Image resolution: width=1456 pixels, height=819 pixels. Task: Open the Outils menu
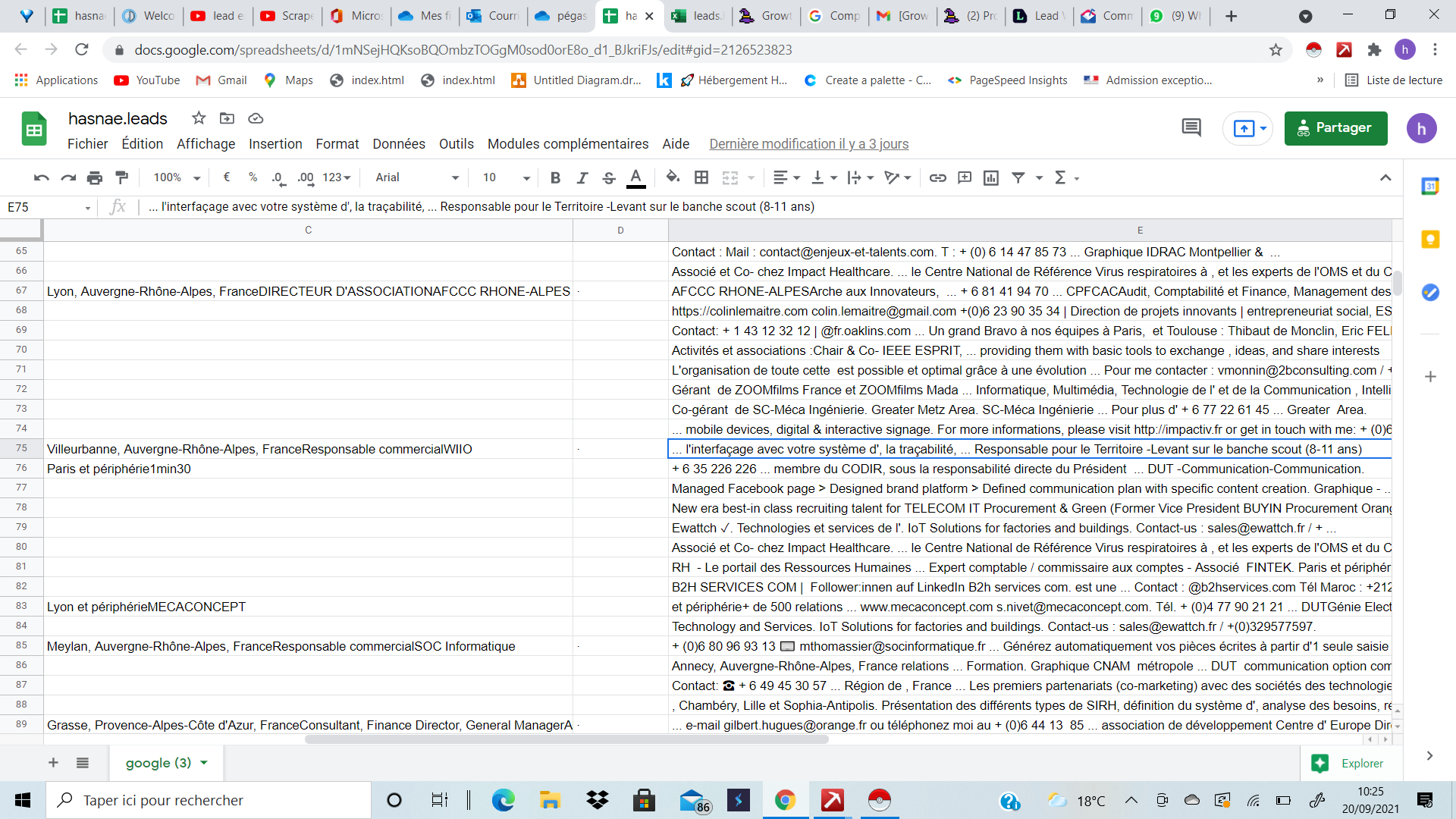click(457, 144)
